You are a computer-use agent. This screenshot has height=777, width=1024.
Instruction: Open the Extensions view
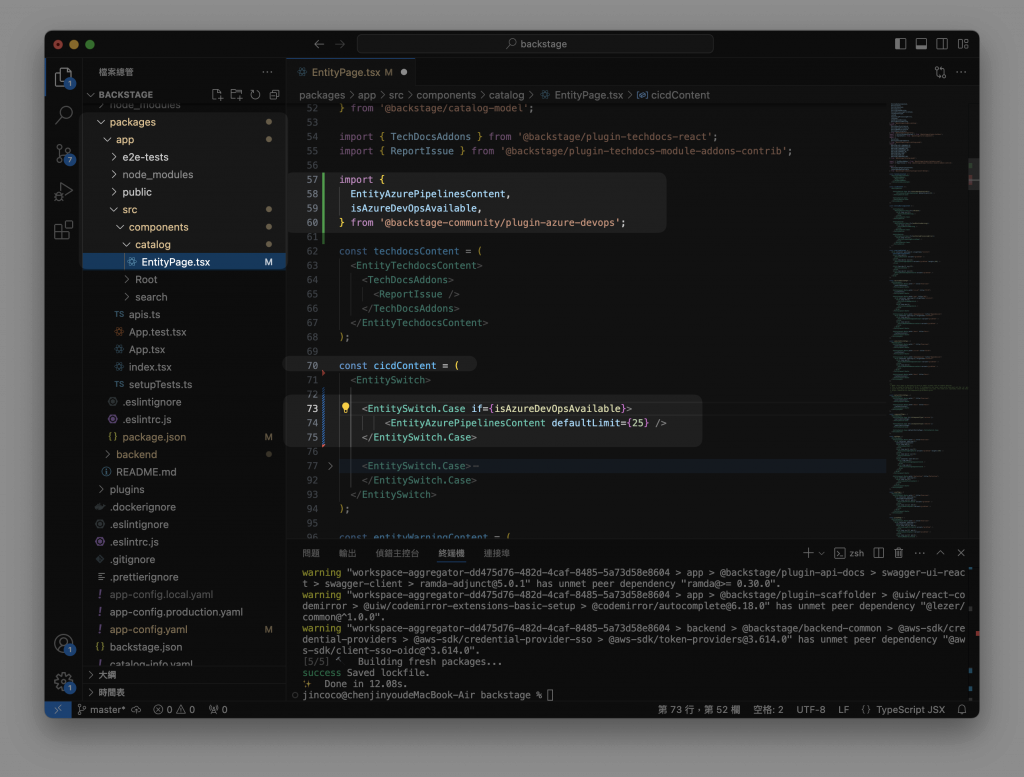tap(63, 230)
